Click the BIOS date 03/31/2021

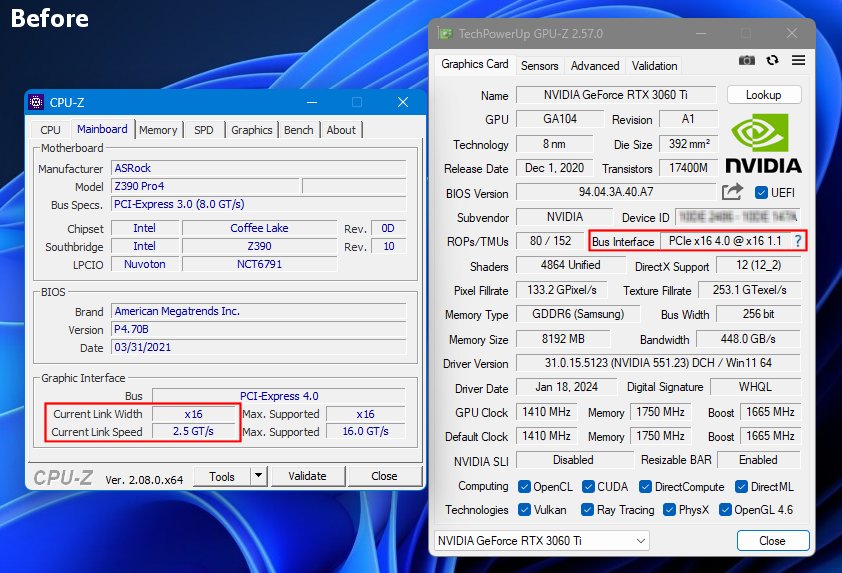[258, 347]
